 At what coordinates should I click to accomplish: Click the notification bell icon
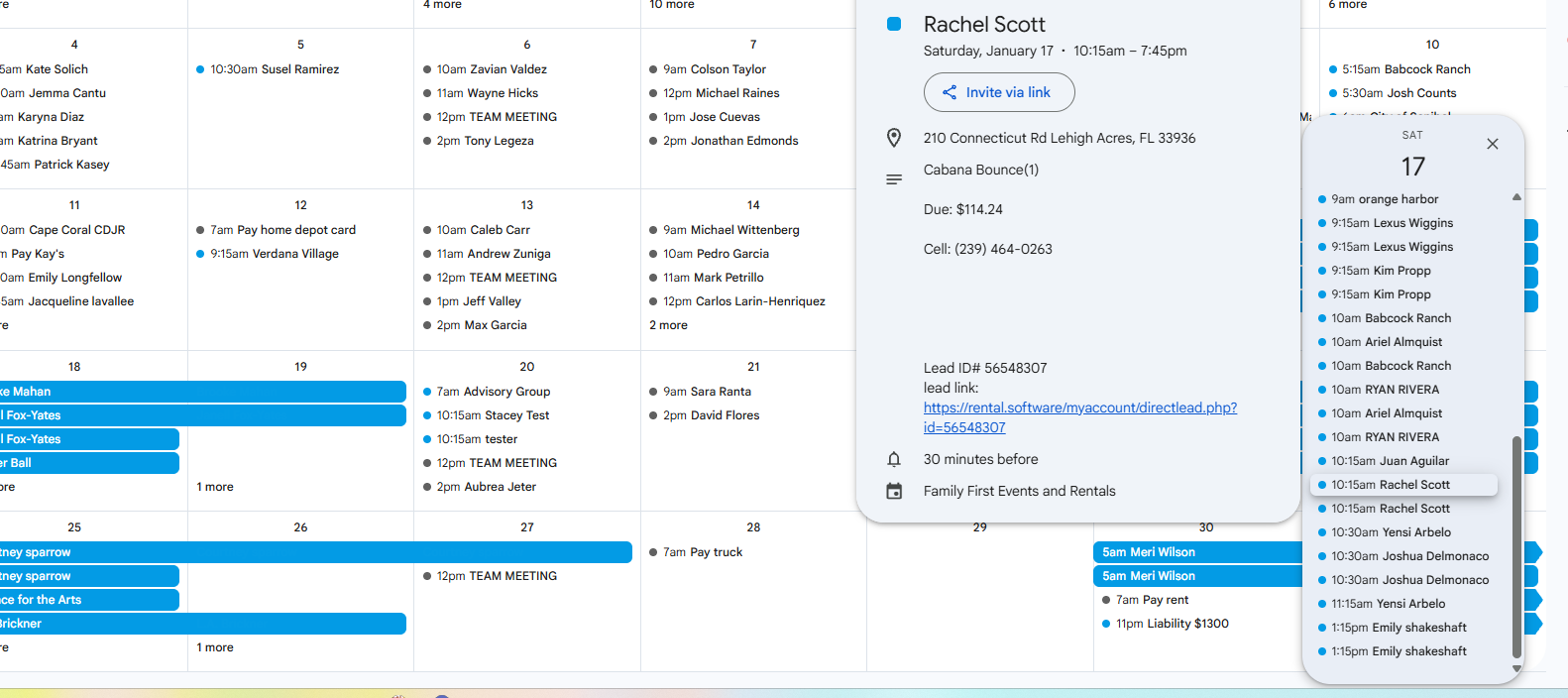click(893, 459)
